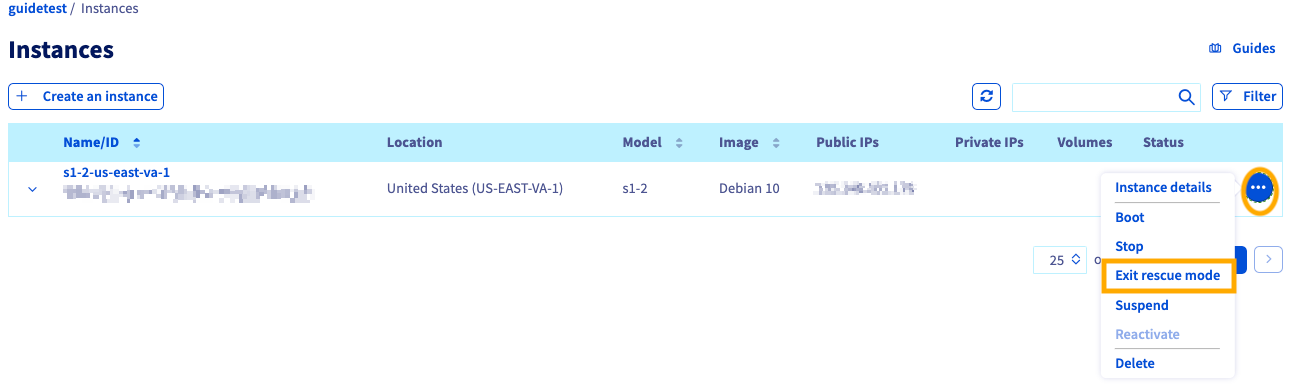Click the Guides book icon
The image size is (1290, 389).
[1216, 48]
